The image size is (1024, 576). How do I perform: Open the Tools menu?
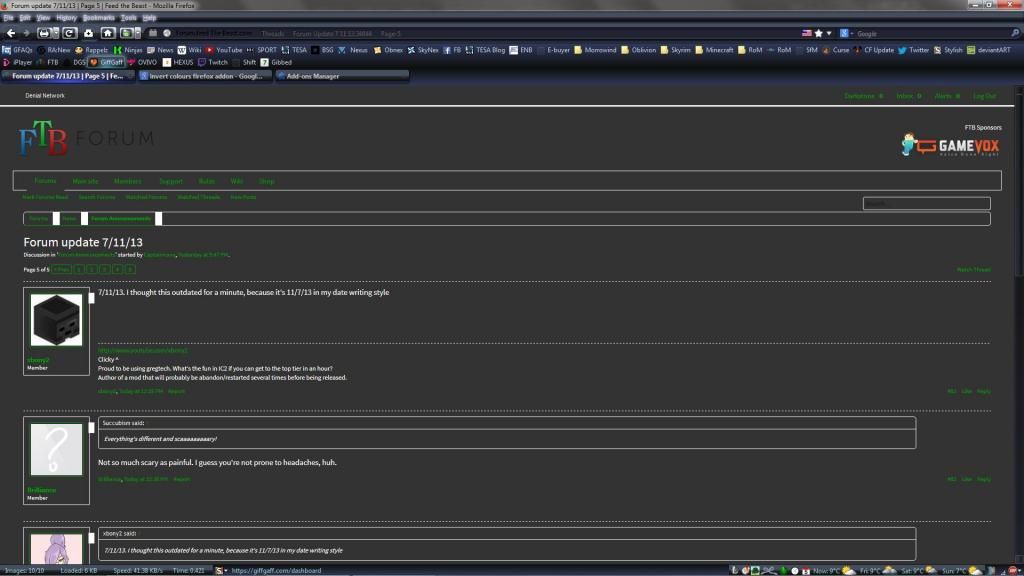(129, 18)
